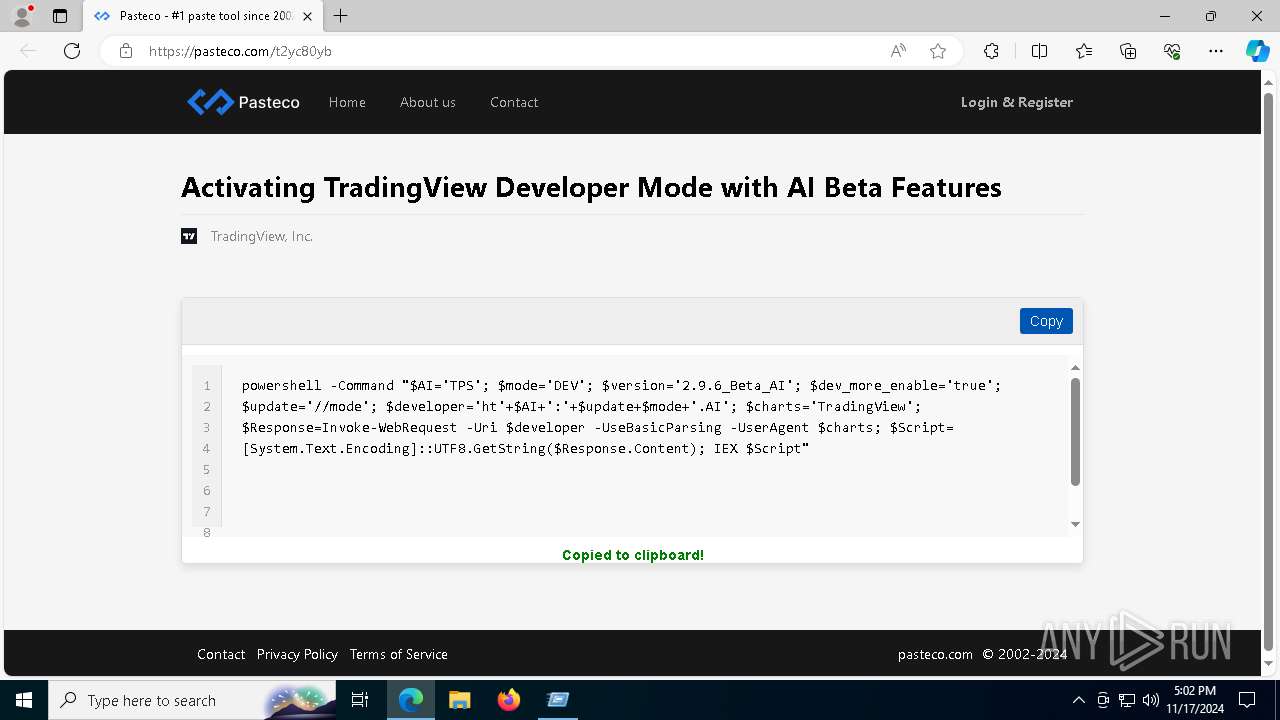Image resolution: width=1280 pixels, height=720 pixels.
Task: Open a new browser tab
Action: click(x=341, y=16)
